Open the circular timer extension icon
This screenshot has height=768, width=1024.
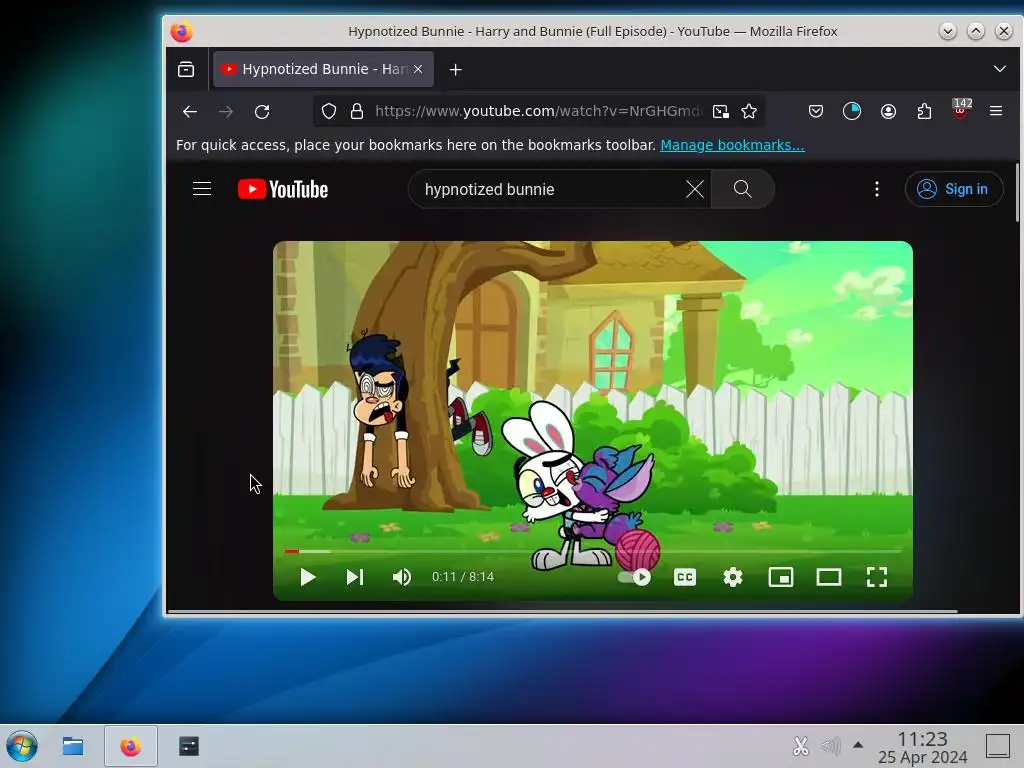point(852,112)
